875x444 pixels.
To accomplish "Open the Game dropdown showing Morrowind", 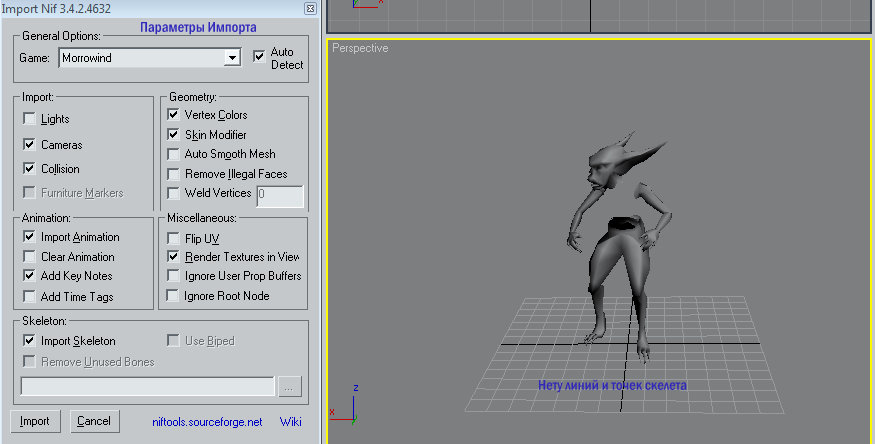I will pyautogui.click(x=150, y=57).
